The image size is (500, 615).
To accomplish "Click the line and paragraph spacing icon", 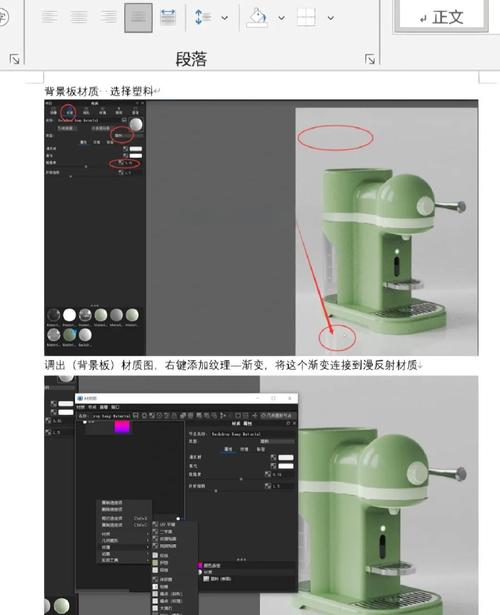I will [203, 17].
